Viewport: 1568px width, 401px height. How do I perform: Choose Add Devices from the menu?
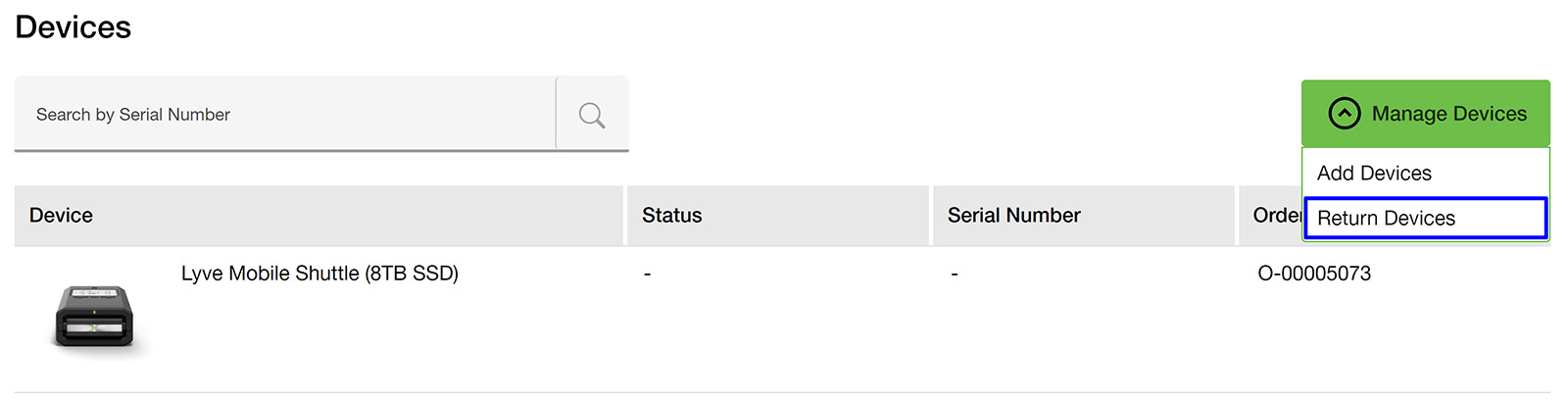(x=1374, y=174)
